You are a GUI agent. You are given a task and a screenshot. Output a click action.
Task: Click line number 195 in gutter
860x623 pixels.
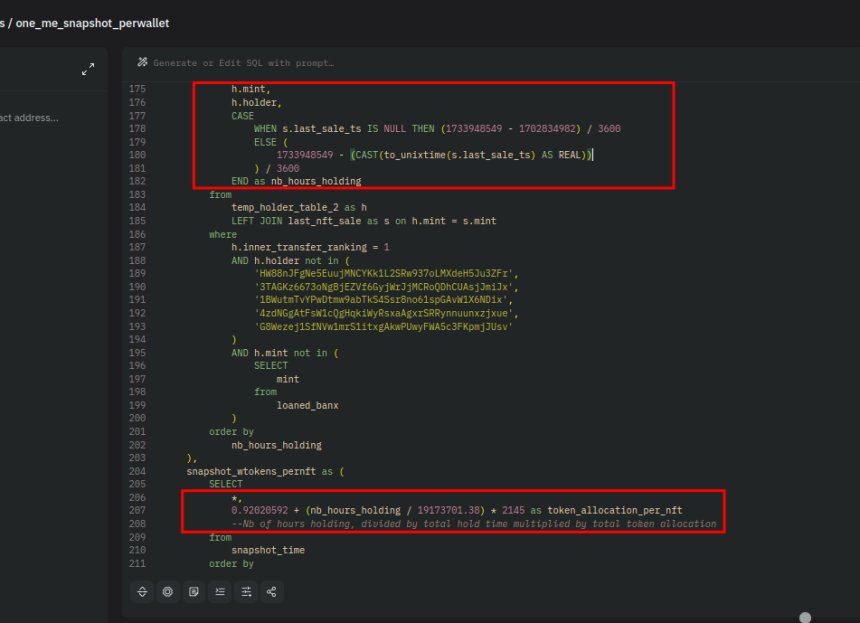tap(137, 353)
